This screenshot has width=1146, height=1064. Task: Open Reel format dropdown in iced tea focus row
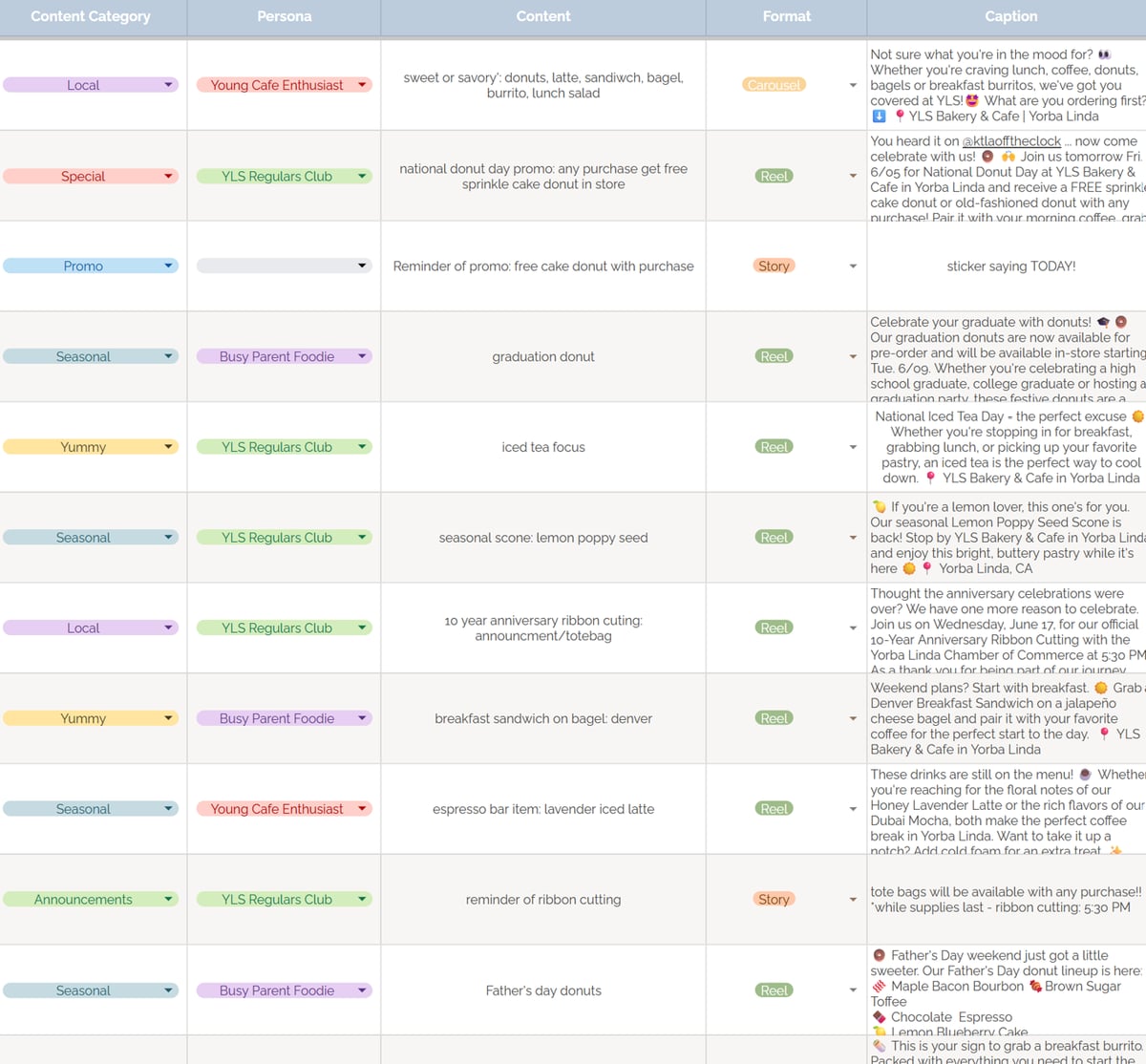(x=853, y=447)
